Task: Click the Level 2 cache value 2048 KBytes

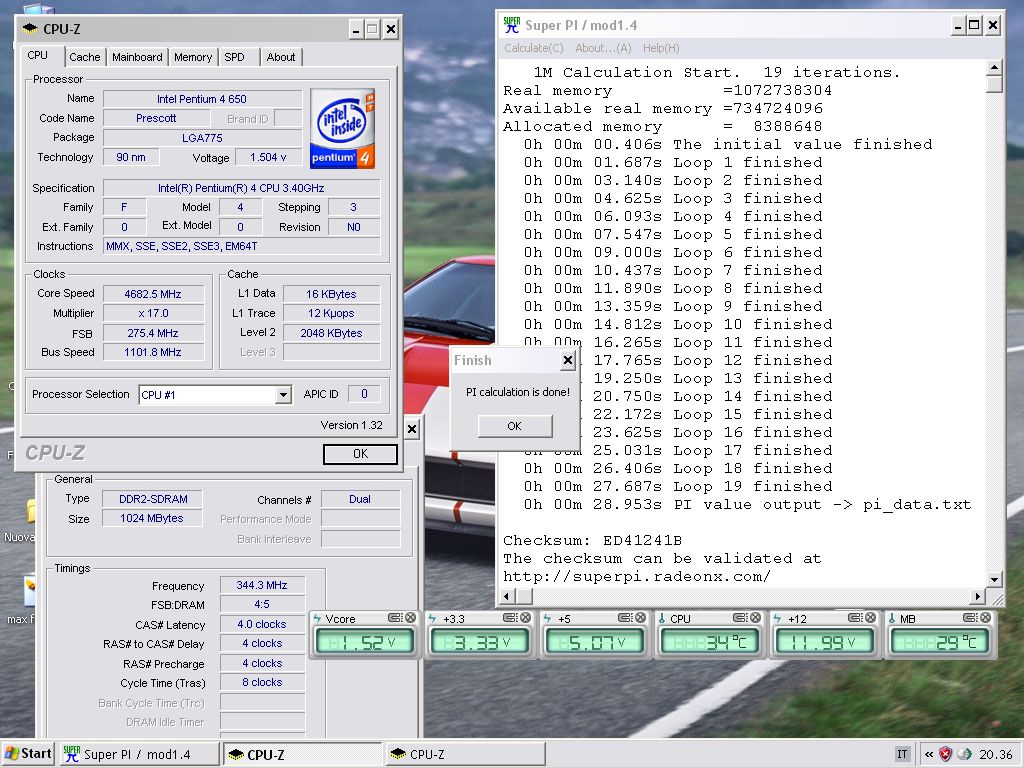Action: (x=331, y=333)
